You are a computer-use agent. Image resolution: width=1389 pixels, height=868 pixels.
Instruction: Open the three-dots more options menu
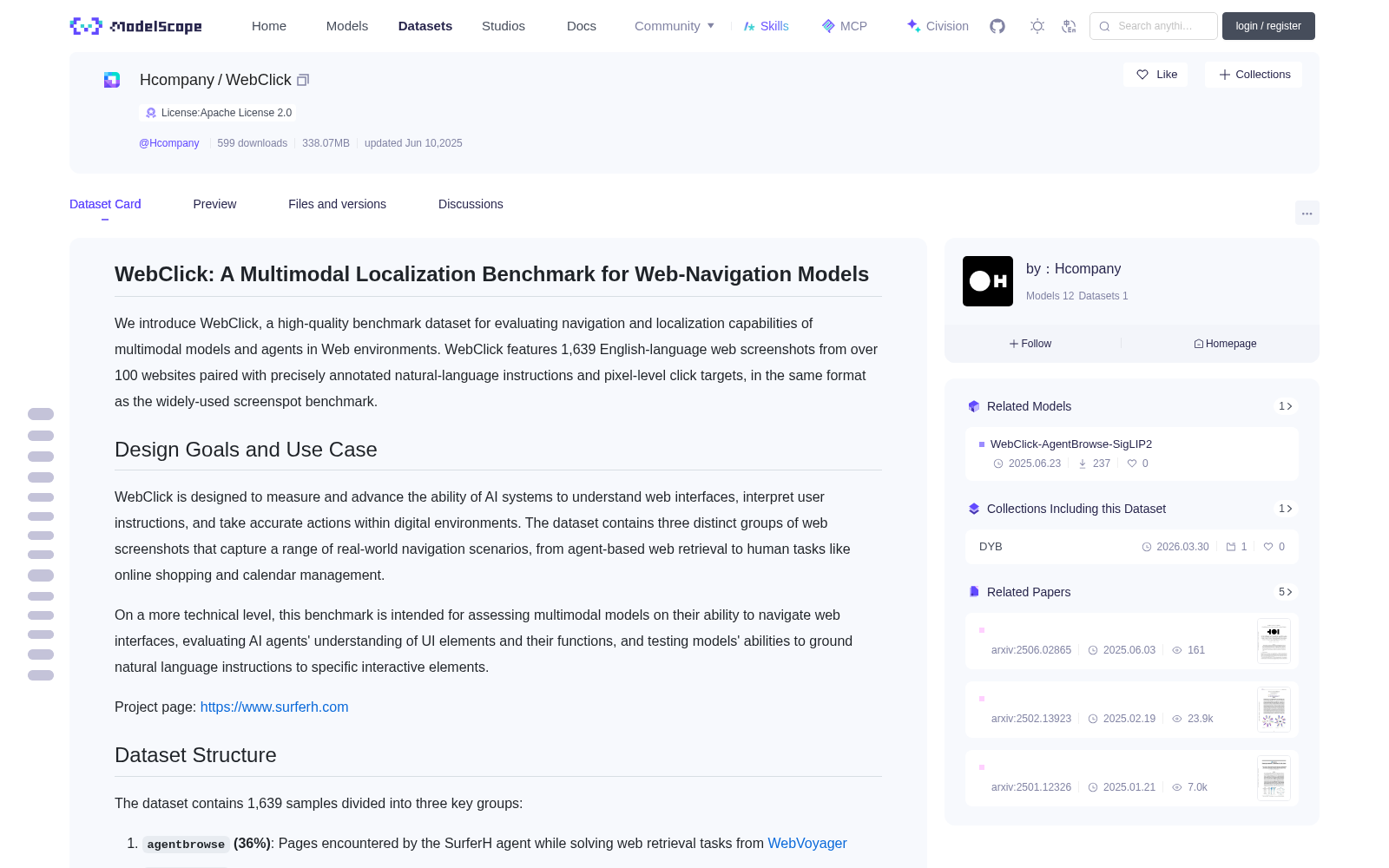pyautogui.click(x=1307, y=213)
